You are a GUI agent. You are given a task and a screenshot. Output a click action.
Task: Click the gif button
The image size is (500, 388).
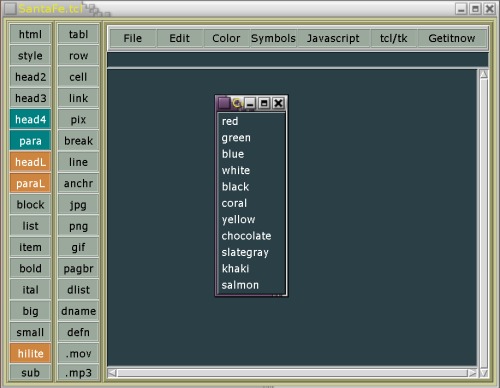[78, 247]
